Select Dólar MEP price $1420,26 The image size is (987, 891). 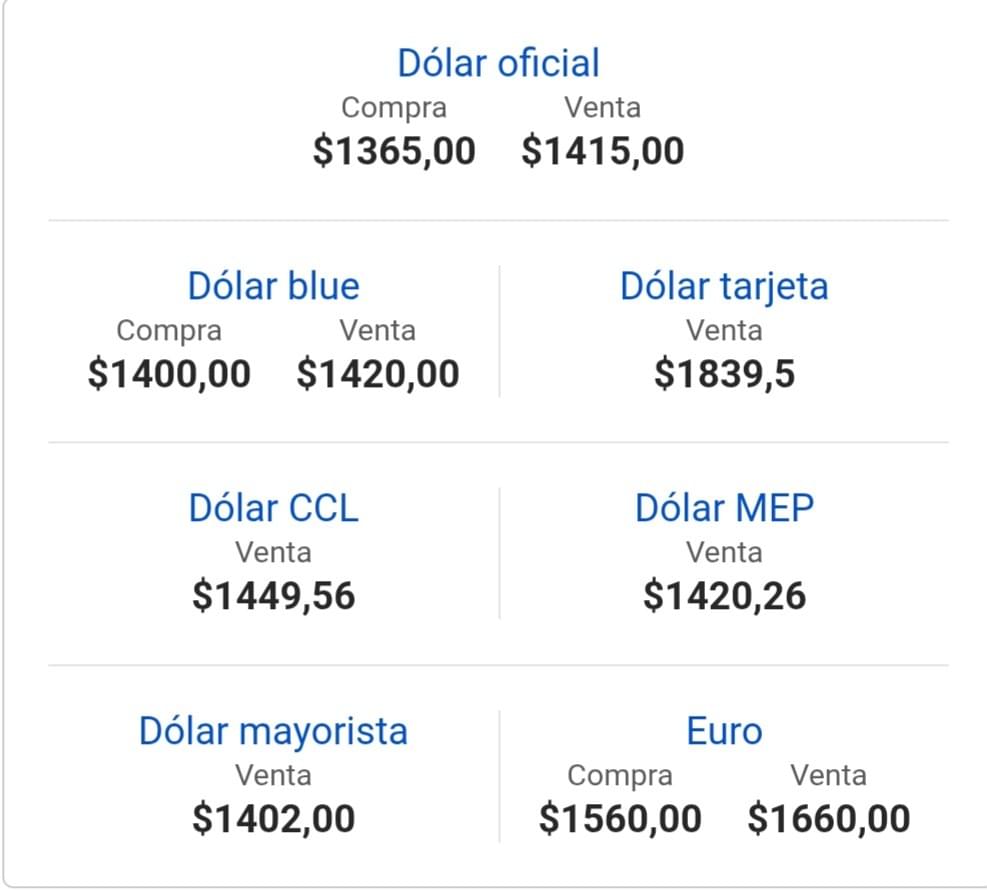724,596
